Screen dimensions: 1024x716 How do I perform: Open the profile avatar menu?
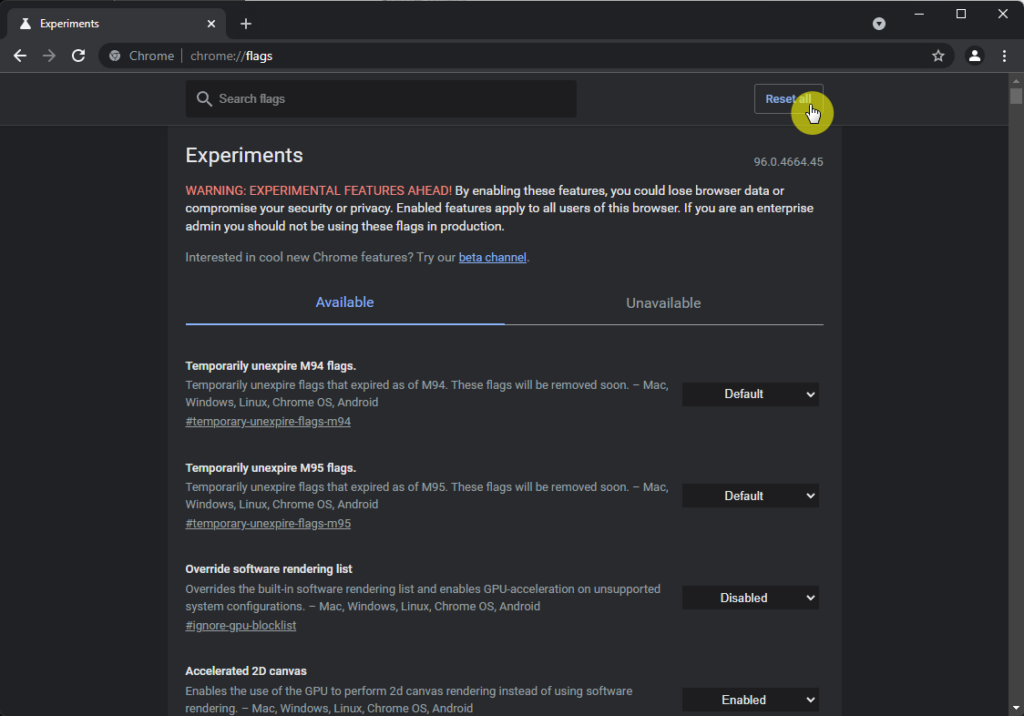[x=974, y=56]
